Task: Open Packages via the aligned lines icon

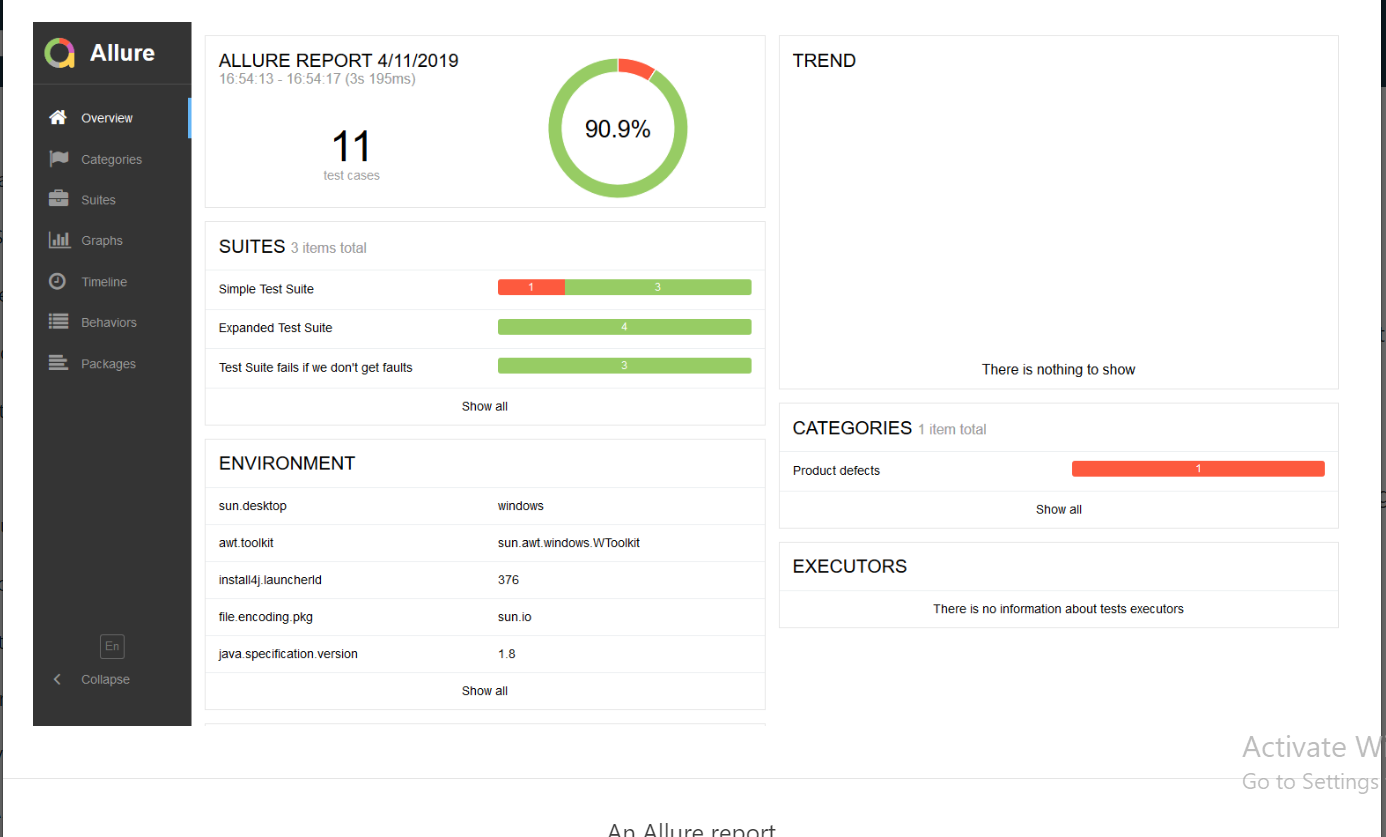Action: click(59, 363)
